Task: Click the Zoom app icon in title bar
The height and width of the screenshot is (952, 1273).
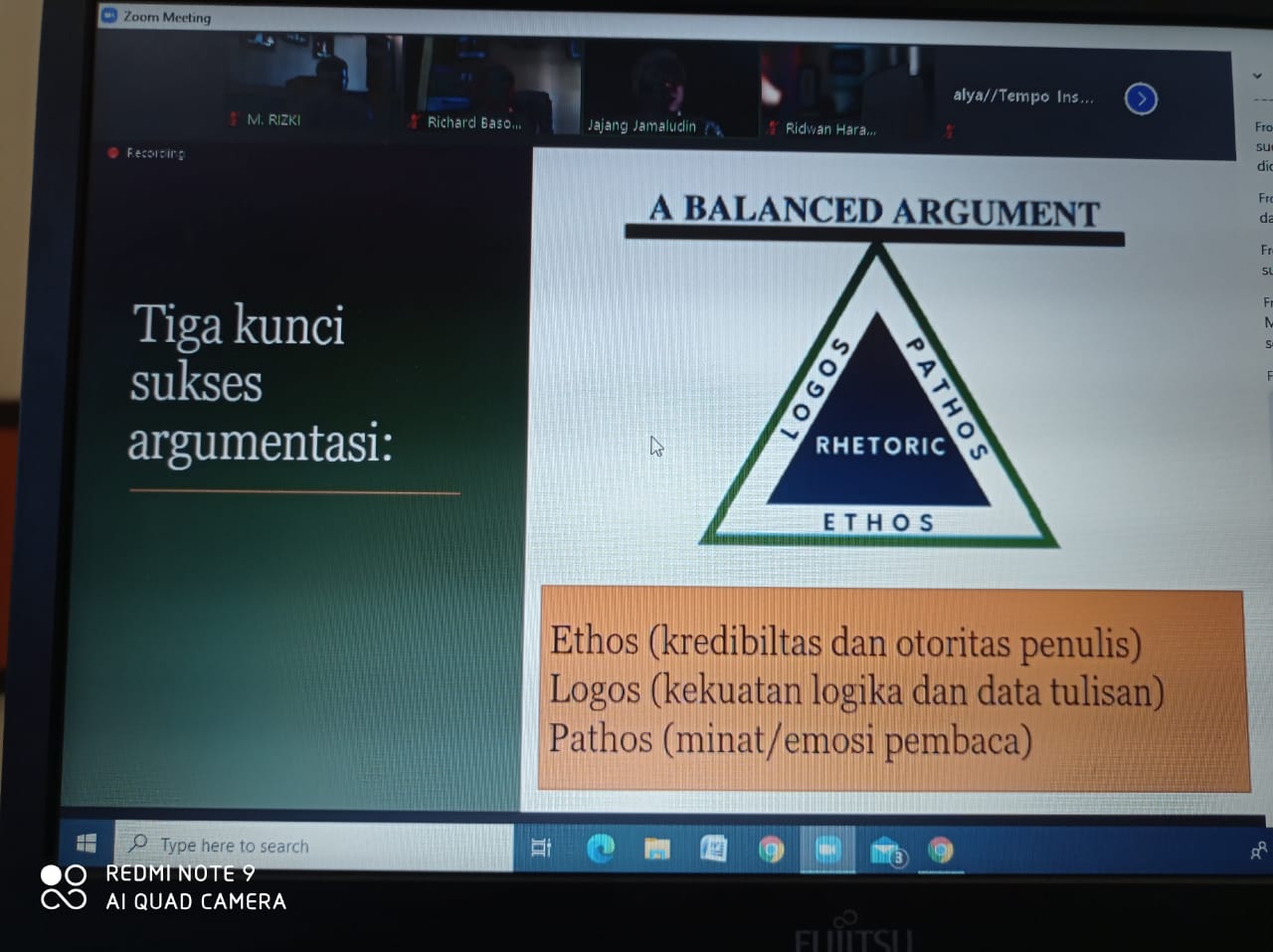Action: (x=110, y=15)
